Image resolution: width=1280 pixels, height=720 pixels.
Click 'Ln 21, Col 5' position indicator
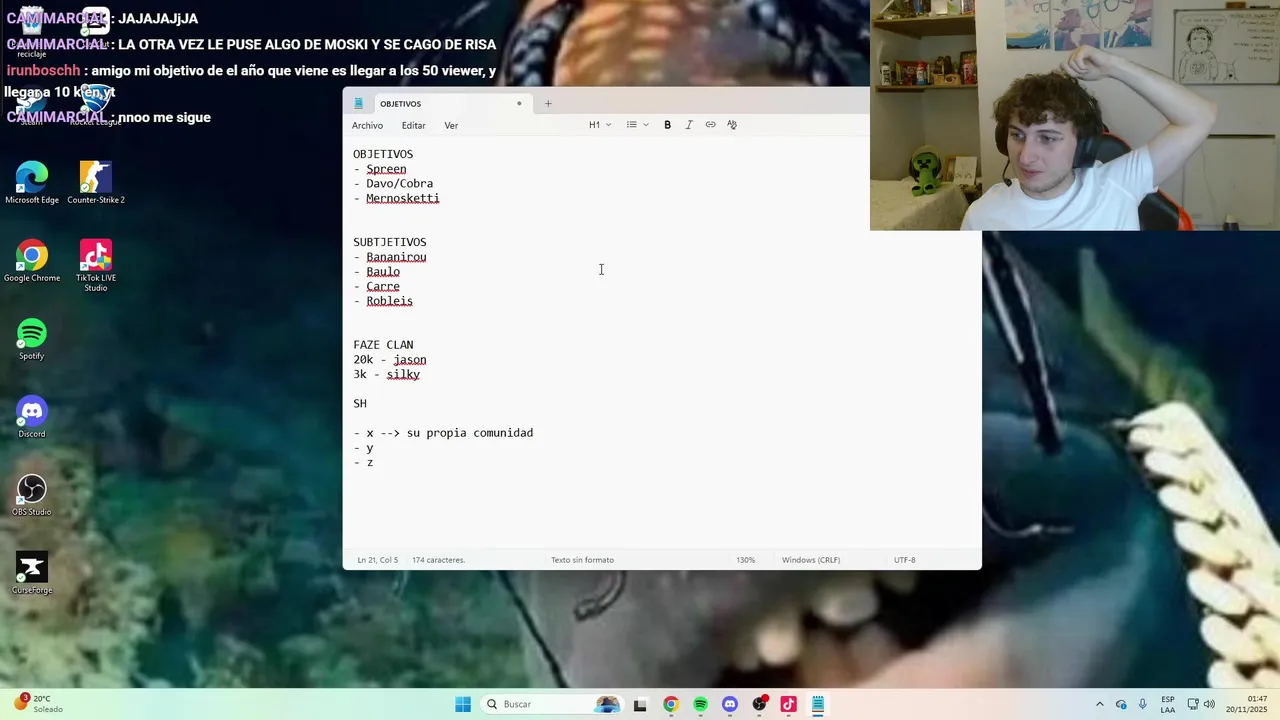pos(377,560)
